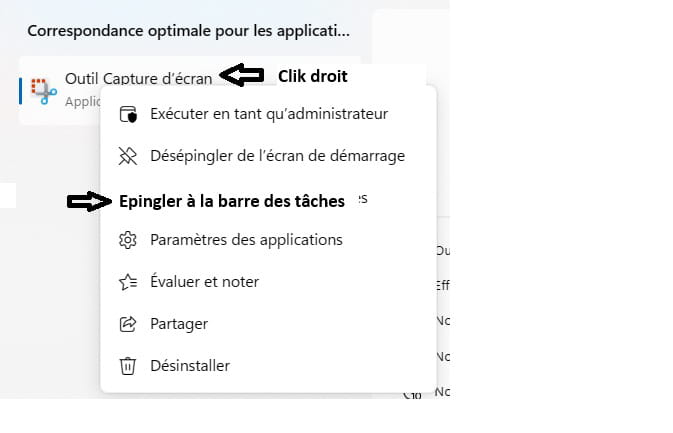Click the gear icon for Paramètres des applications
The image size is (673, 433).
[127, 240]
